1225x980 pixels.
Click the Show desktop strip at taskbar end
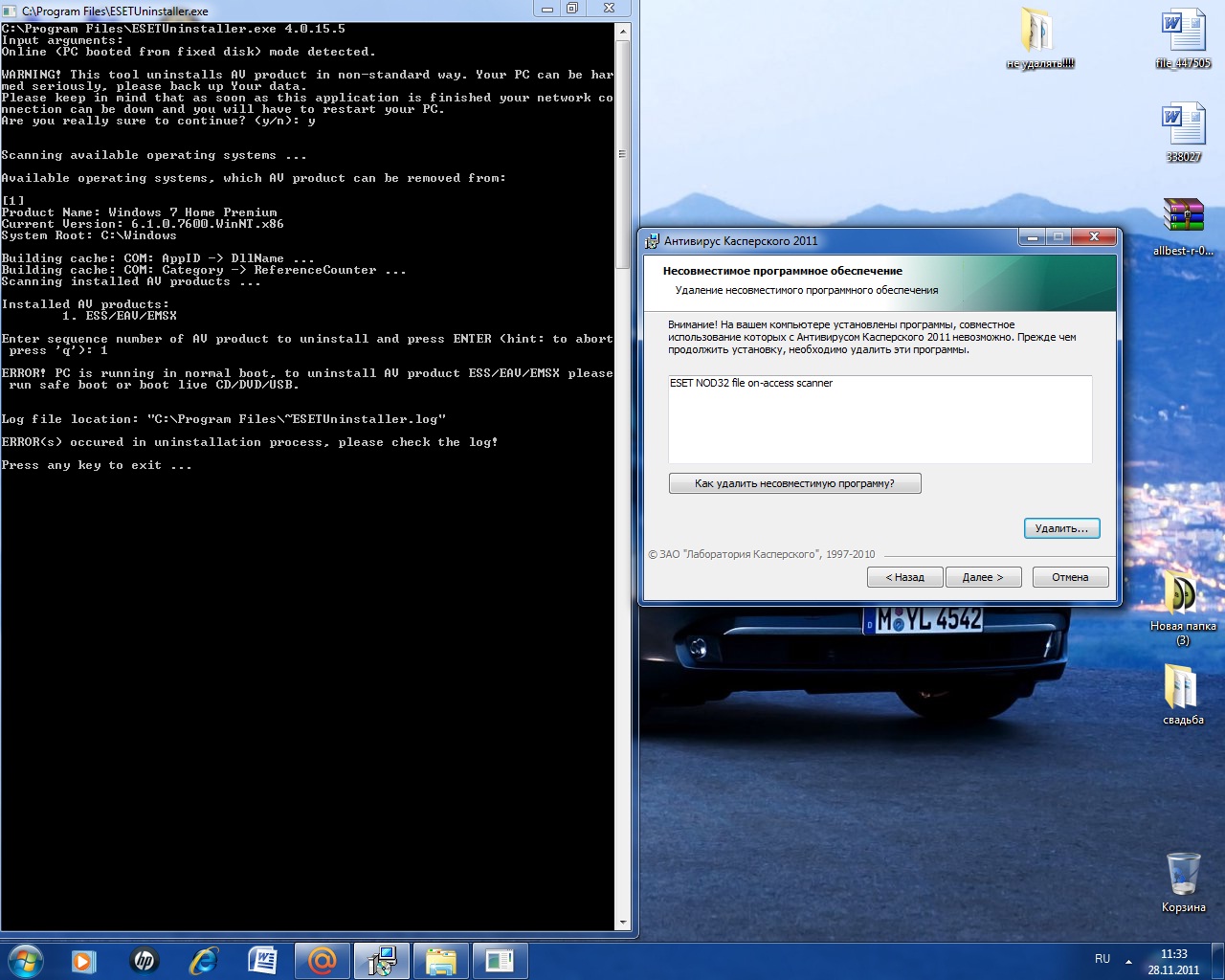1218,960
